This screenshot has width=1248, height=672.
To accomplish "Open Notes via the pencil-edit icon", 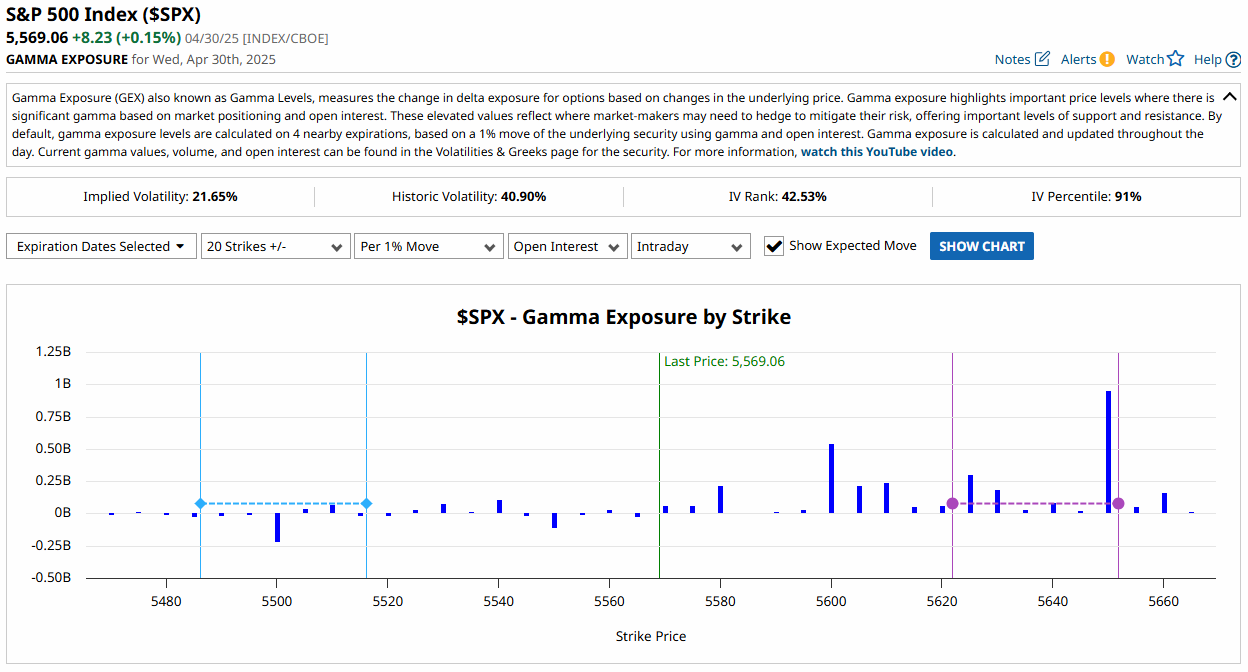I will (x=1042, y=59).
